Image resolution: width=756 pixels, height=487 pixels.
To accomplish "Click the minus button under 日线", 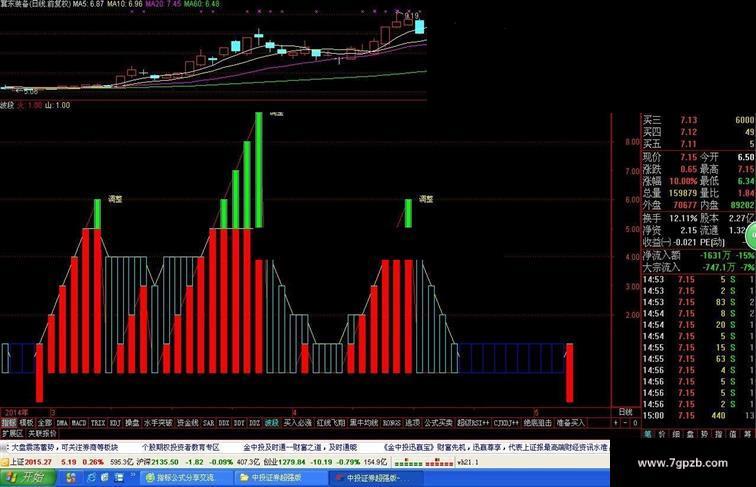I will (x=625, y=423).
